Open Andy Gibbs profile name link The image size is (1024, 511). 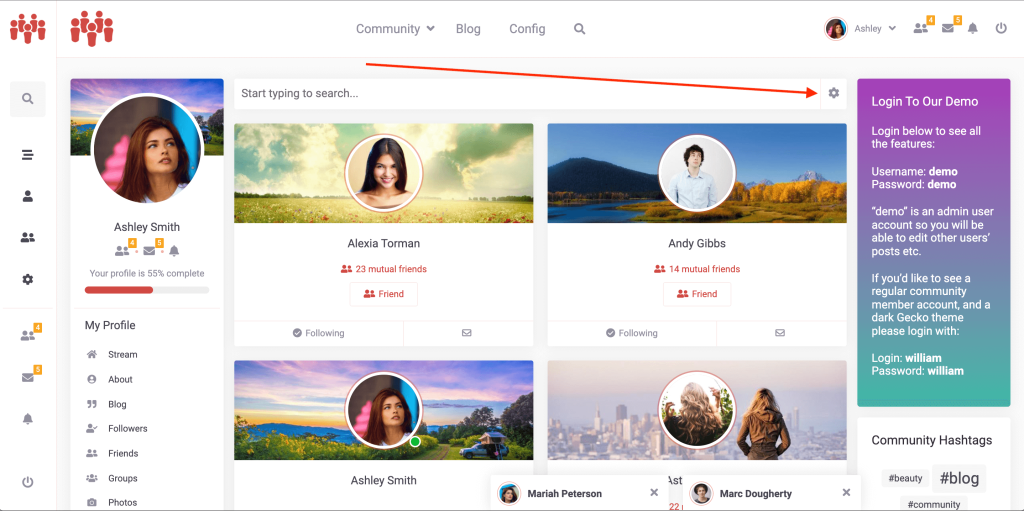click(697, 243)
